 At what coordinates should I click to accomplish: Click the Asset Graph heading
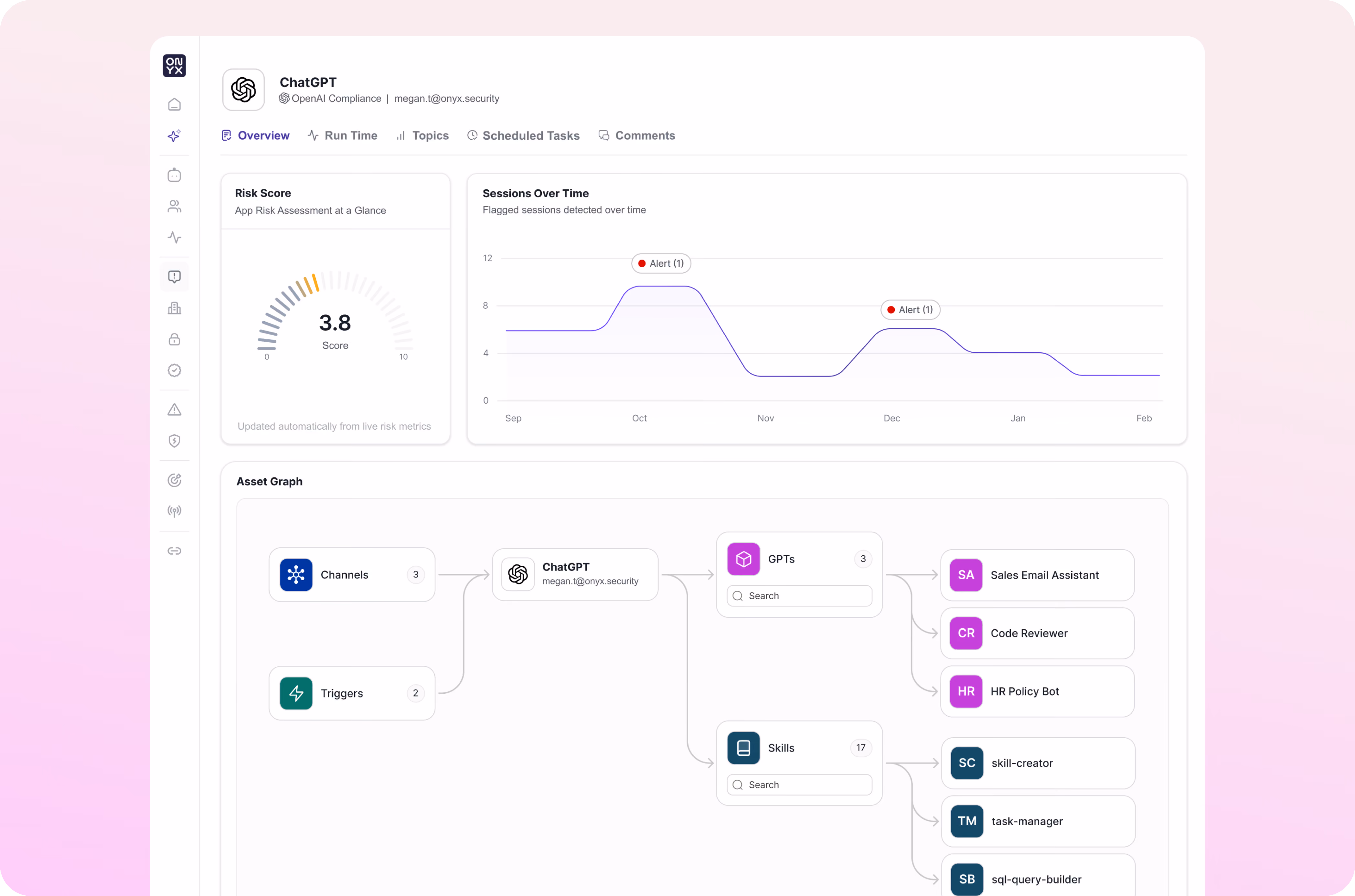tap(269, 481)
